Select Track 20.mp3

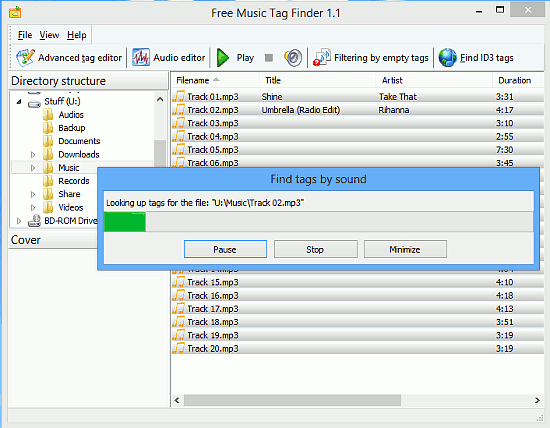tap(358, 348)
